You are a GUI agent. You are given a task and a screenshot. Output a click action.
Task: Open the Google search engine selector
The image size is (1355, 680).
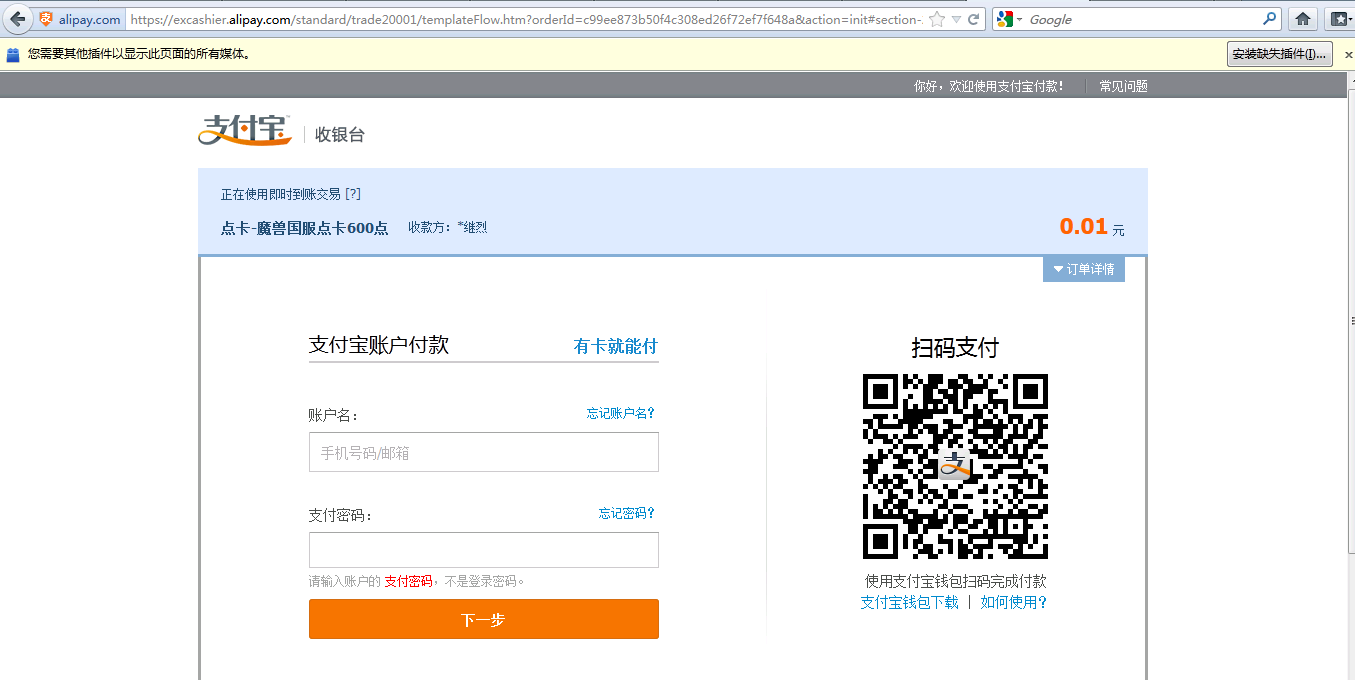click(1010, 19)
